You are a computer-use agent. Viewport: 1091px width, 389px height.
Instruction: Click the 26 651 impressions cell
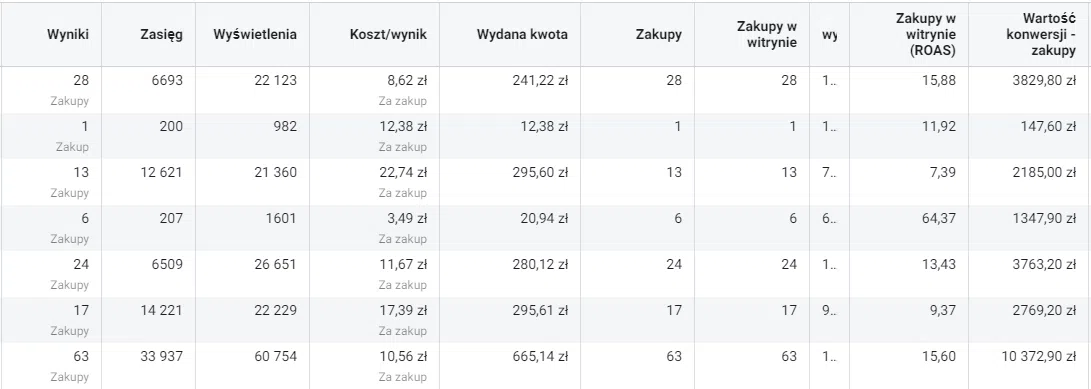pyautogui.click(x=275, y=264)
